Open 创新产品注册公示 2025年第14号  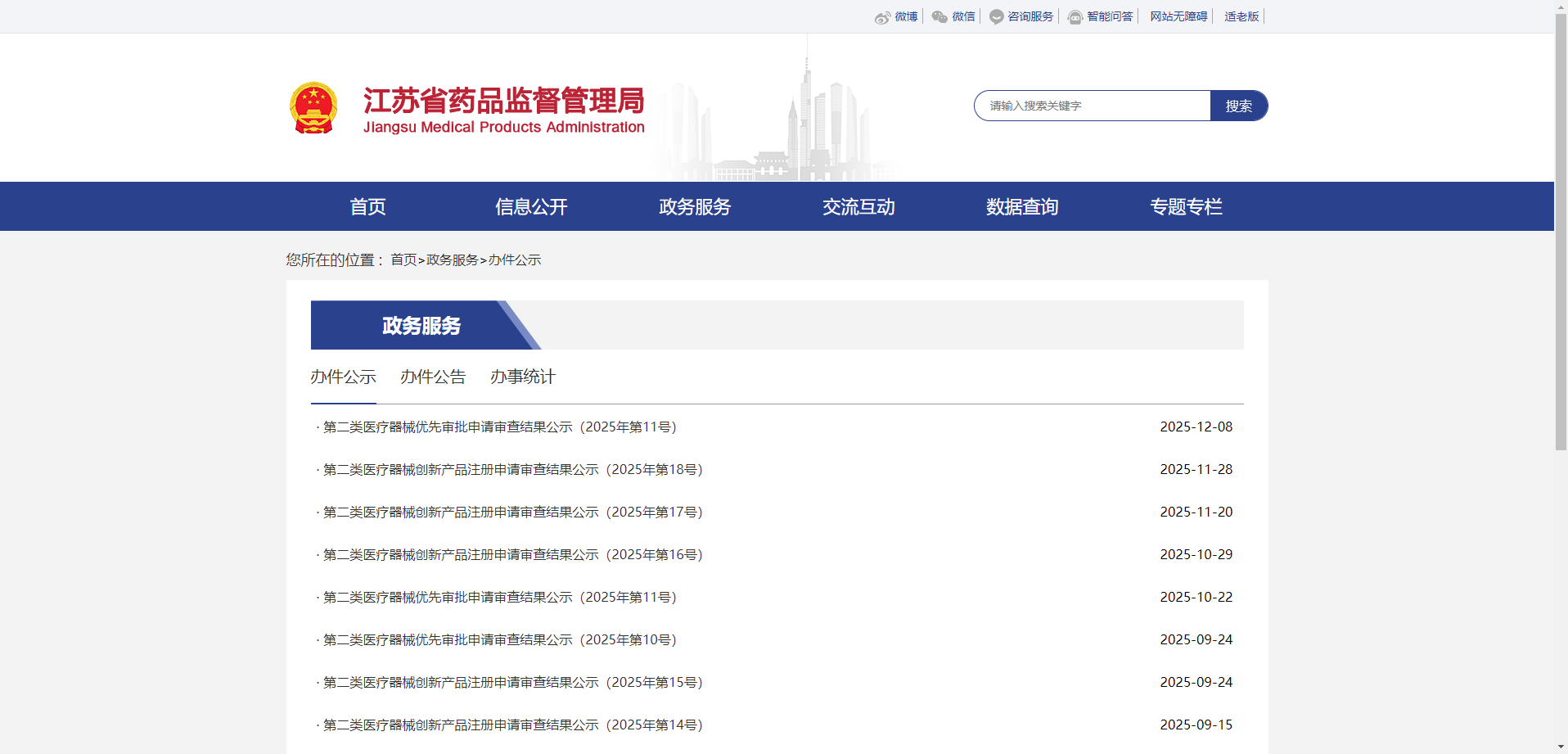coord(513,725)
